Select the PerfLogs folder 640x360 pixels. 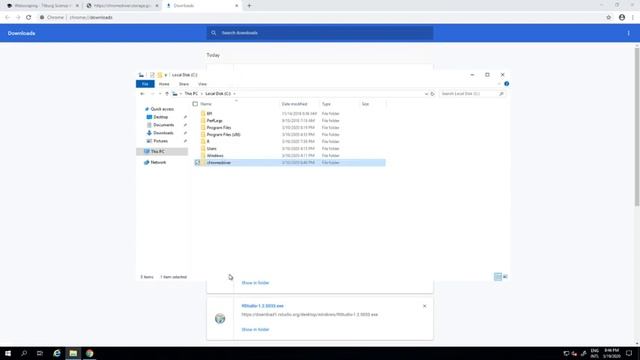(x=214, y=121)
